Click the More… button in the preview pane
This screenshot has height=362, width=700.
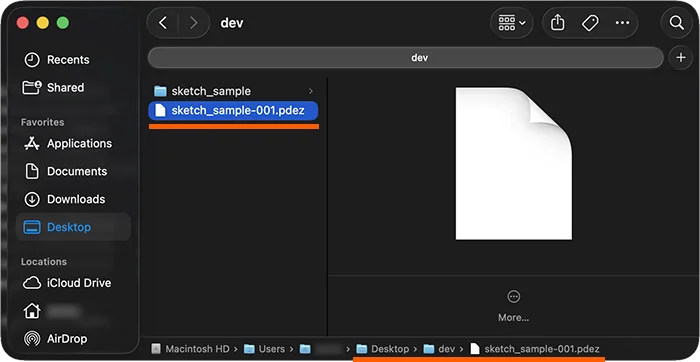[x=513, y=307]
